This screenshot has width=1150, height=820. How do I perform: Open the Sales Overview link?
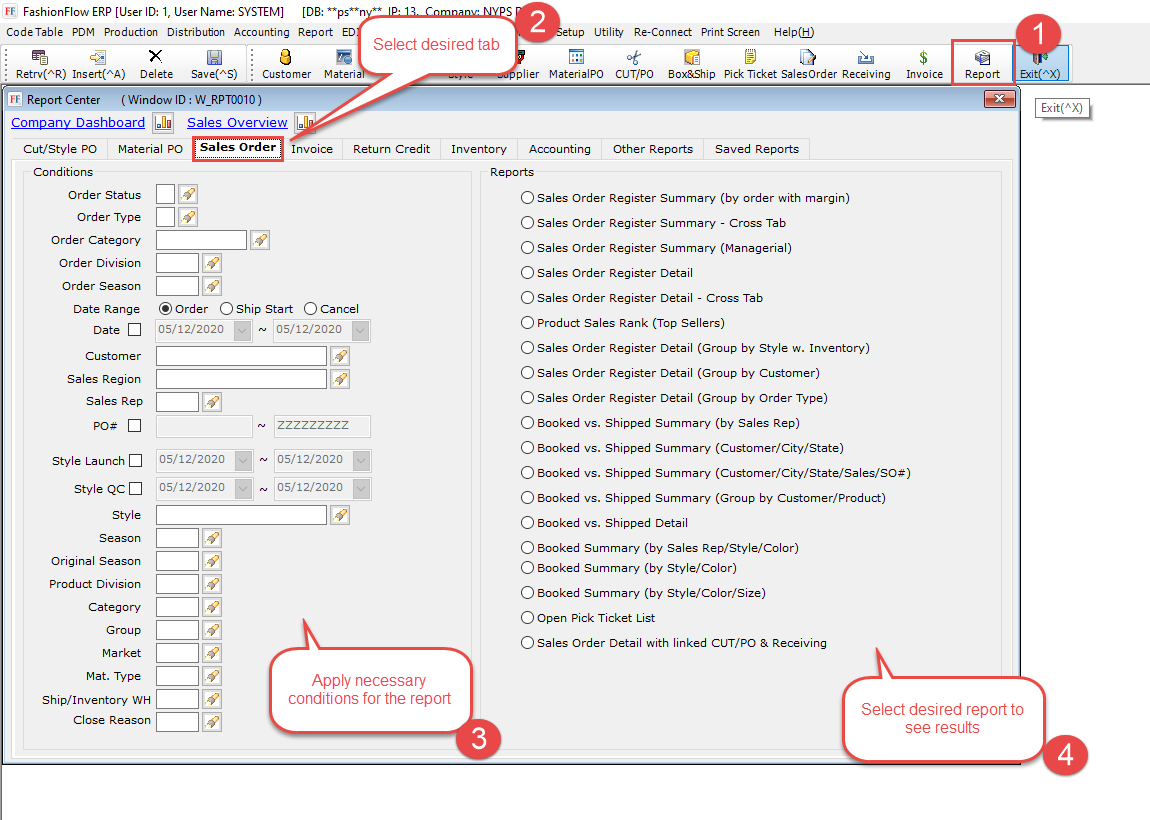tap(237, 123)
